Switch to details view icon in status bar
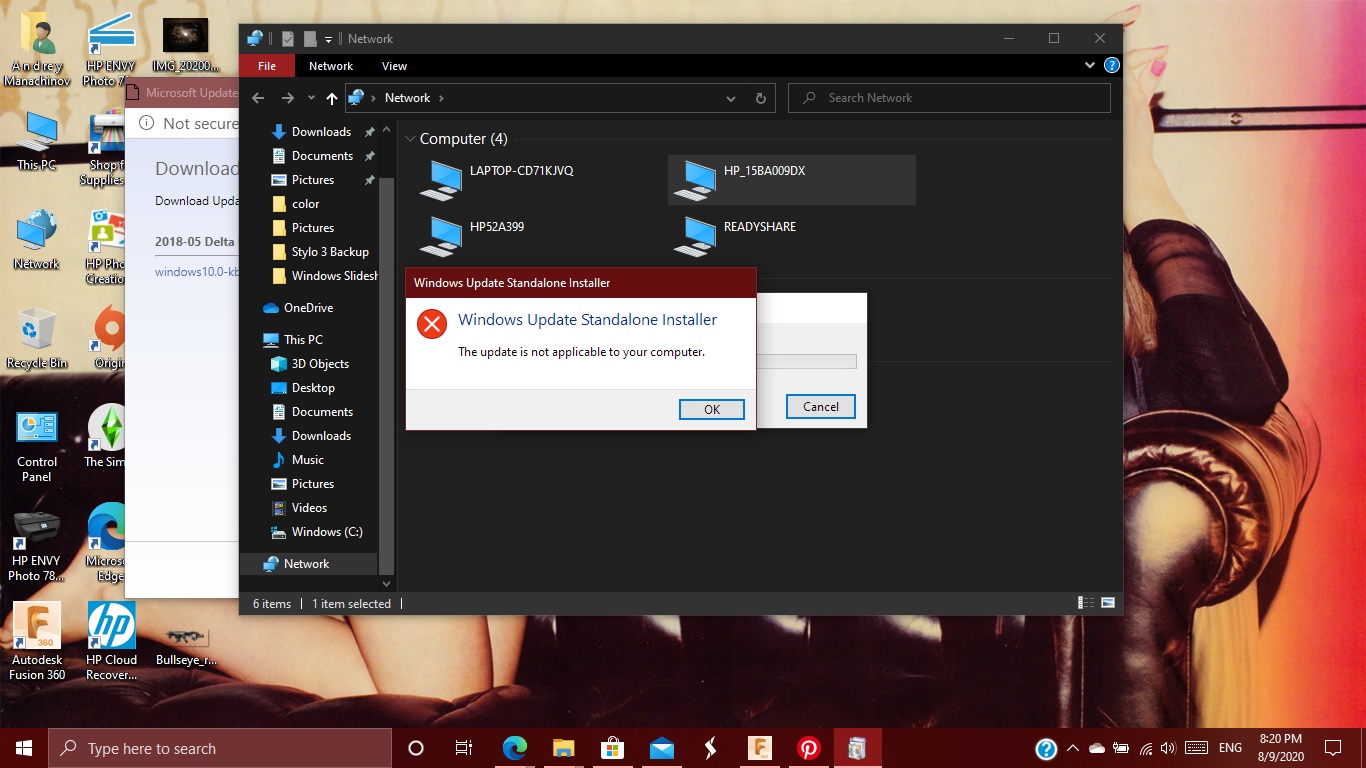The width and height of the screenshot is (1366, 768). 1086,603
